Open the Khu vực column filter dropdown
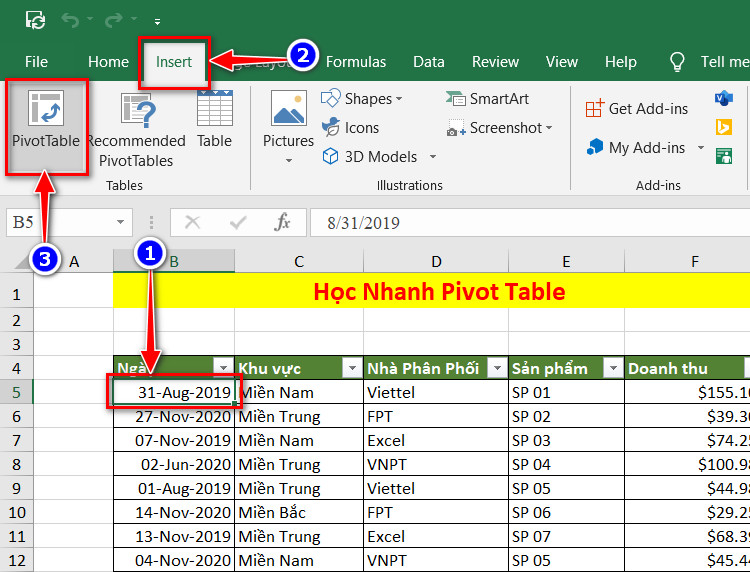The image size is (750, 572). pyautogui.click(x=353, y=368)
